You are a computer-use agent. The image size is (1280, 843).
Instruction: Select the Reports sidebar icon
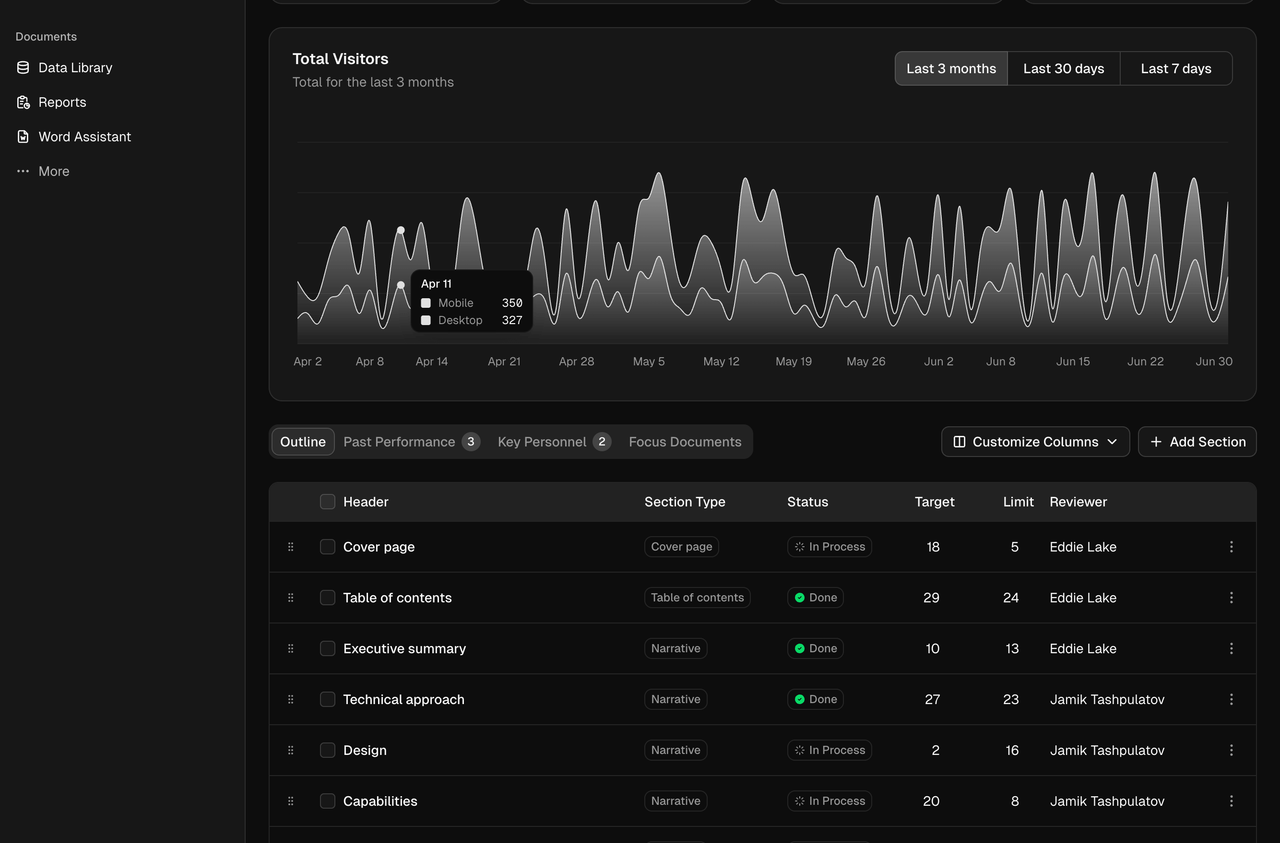coord(22,102)
